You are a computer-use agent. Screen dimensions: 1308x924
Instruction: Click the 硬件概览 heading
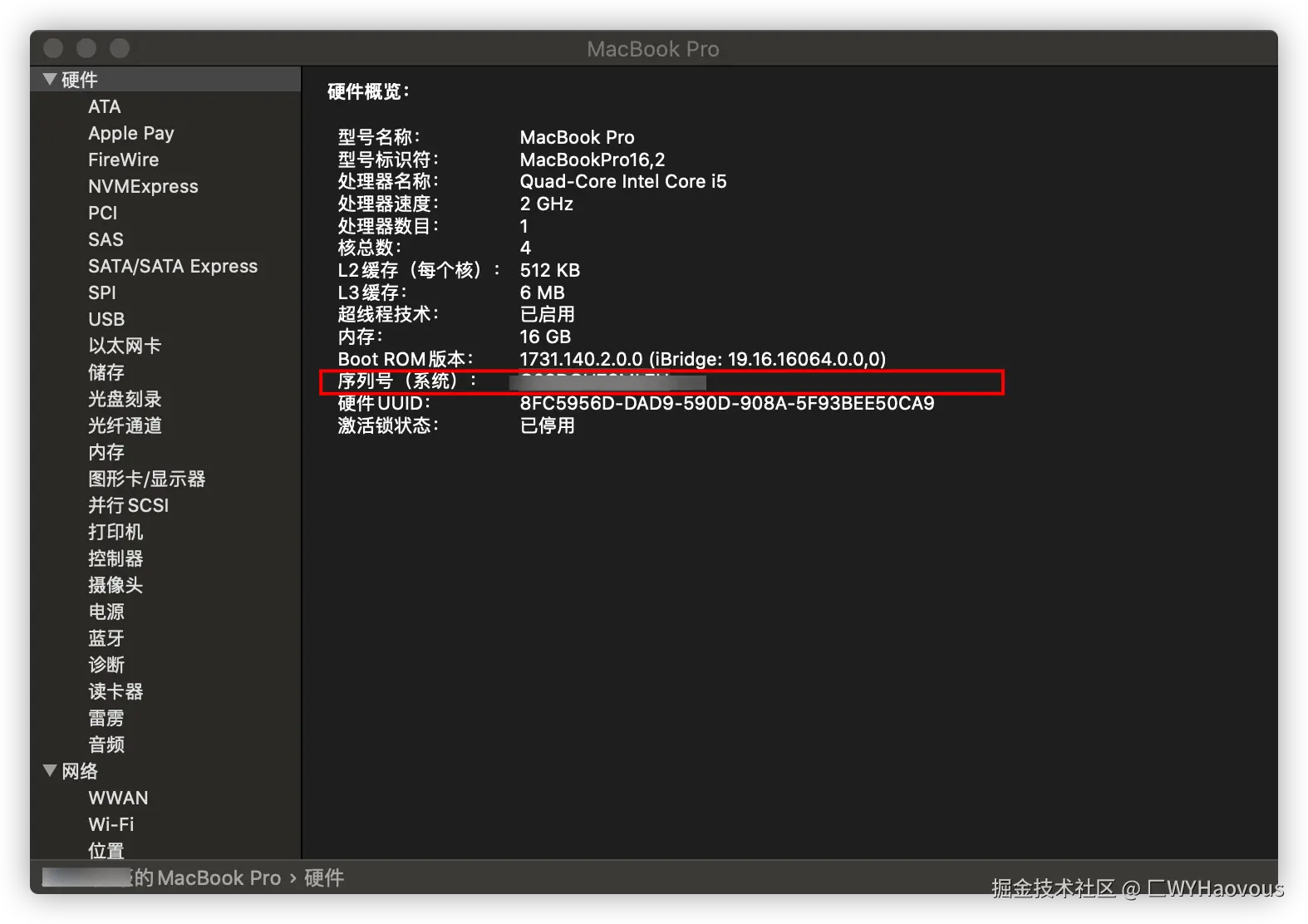[x=368, y=91]
